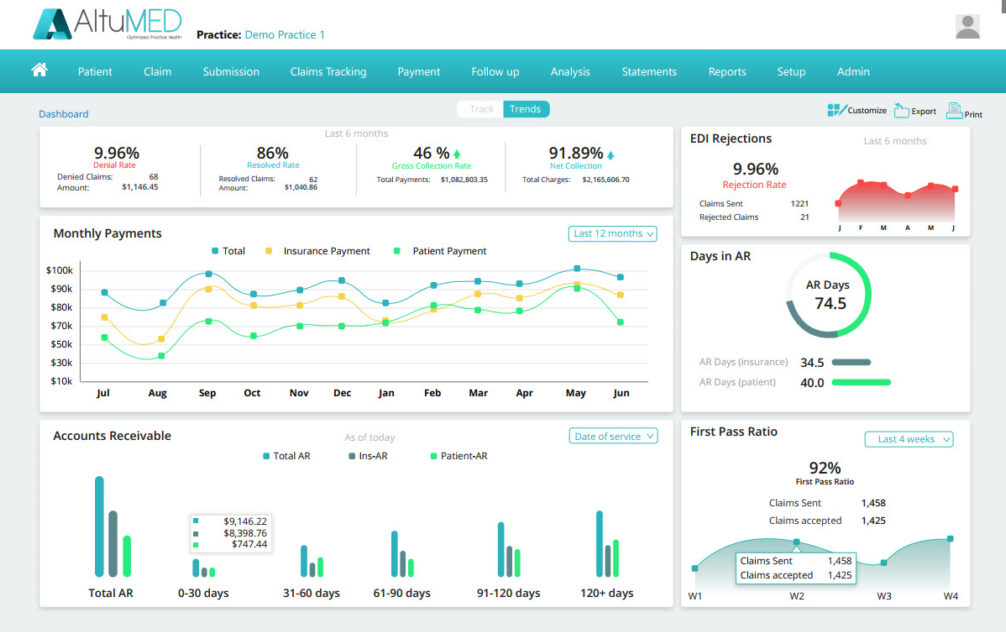Open the Statements menu
This screenshot has height=632, width=1006.
[x=649, y=71]
